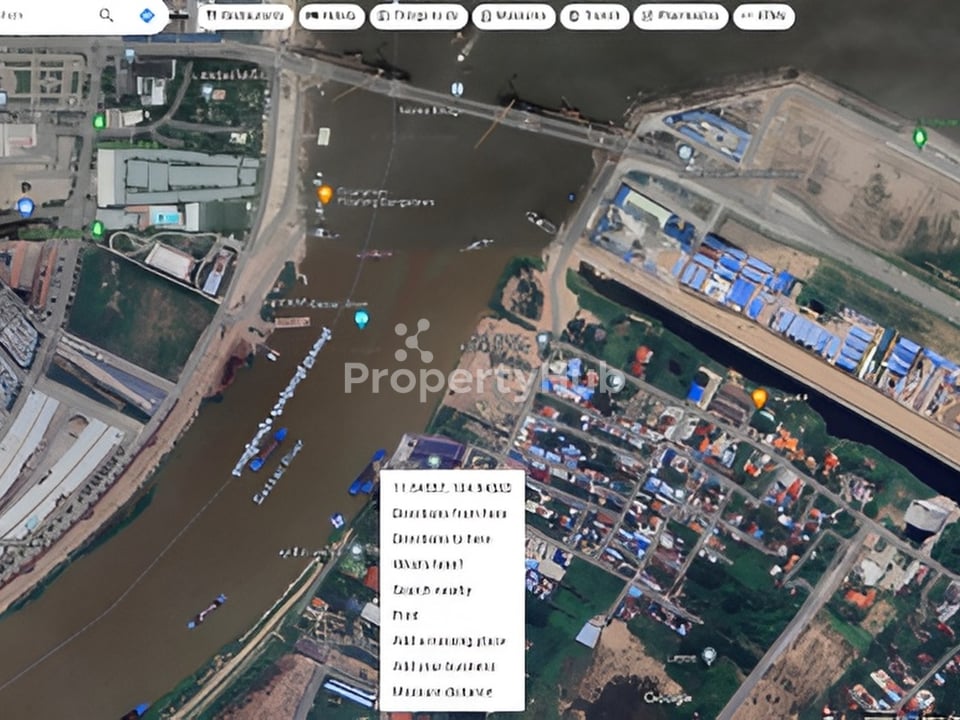Click grey pin near the bottom pond
Image resolution: width=960 pixels, height=720 pixels.
[709, 656]
